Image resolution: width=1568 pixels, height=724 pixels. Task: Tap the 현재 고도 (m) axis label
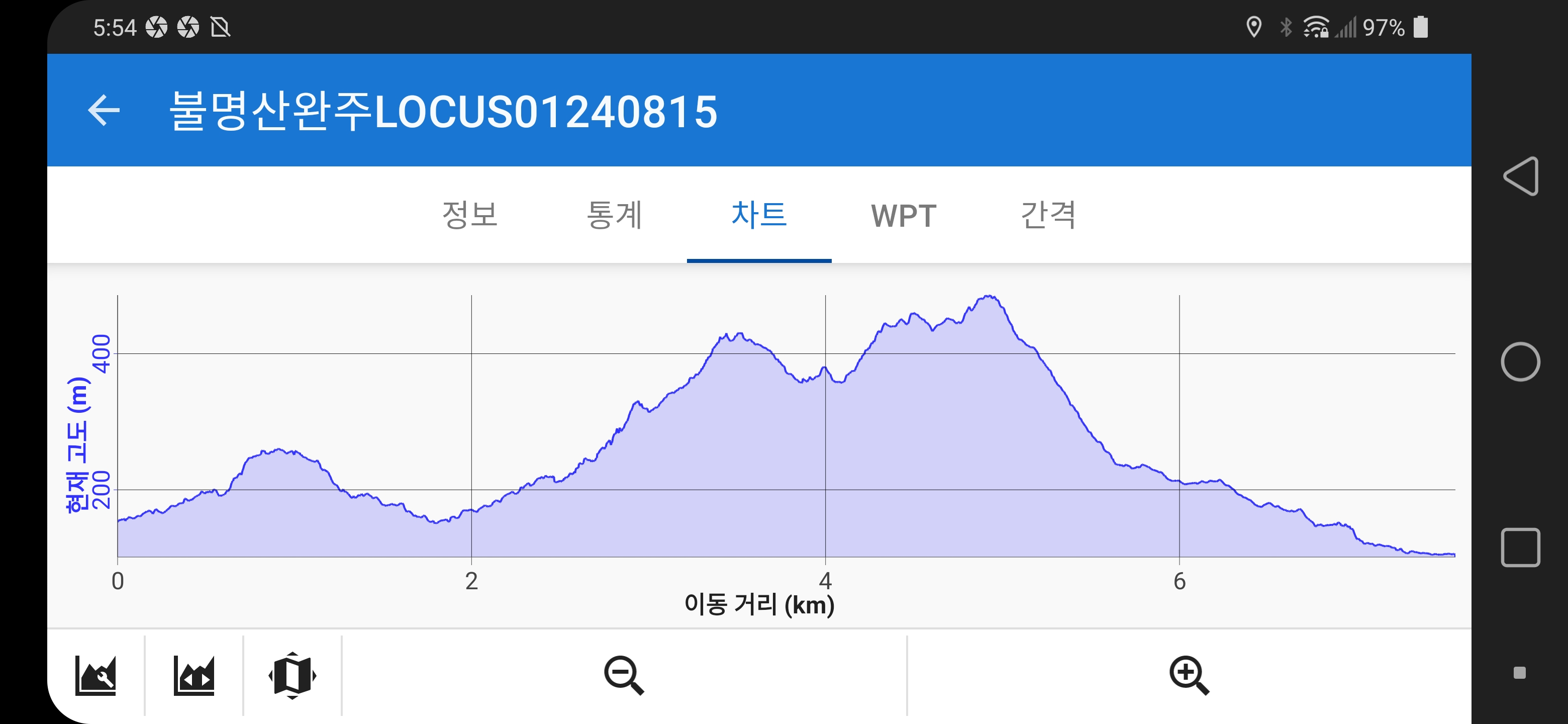77,445
